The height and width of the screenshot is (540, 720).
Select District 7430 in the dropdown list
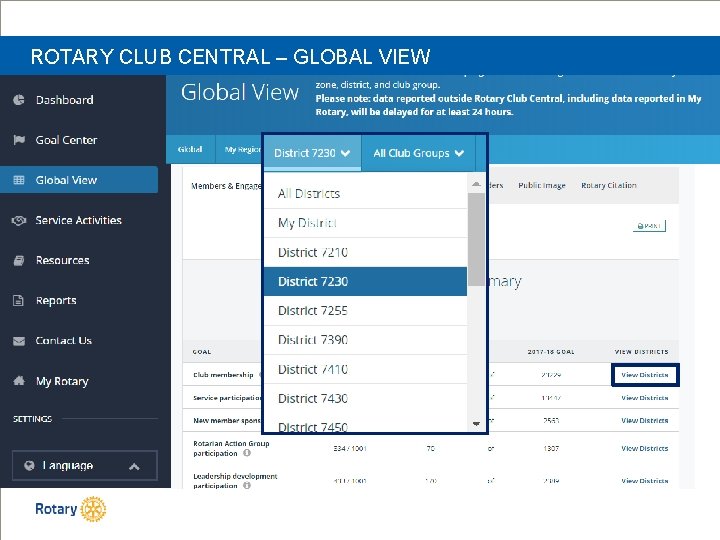tap(366, 399)
